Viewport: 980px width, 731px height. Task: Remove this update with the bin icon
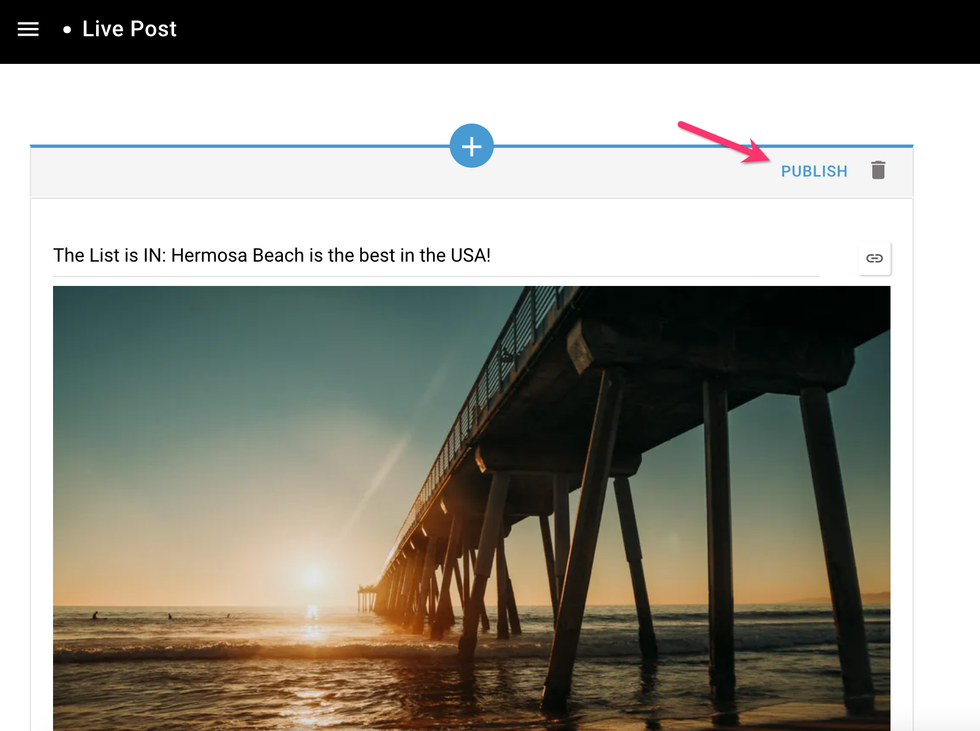[x=878, y=170]
